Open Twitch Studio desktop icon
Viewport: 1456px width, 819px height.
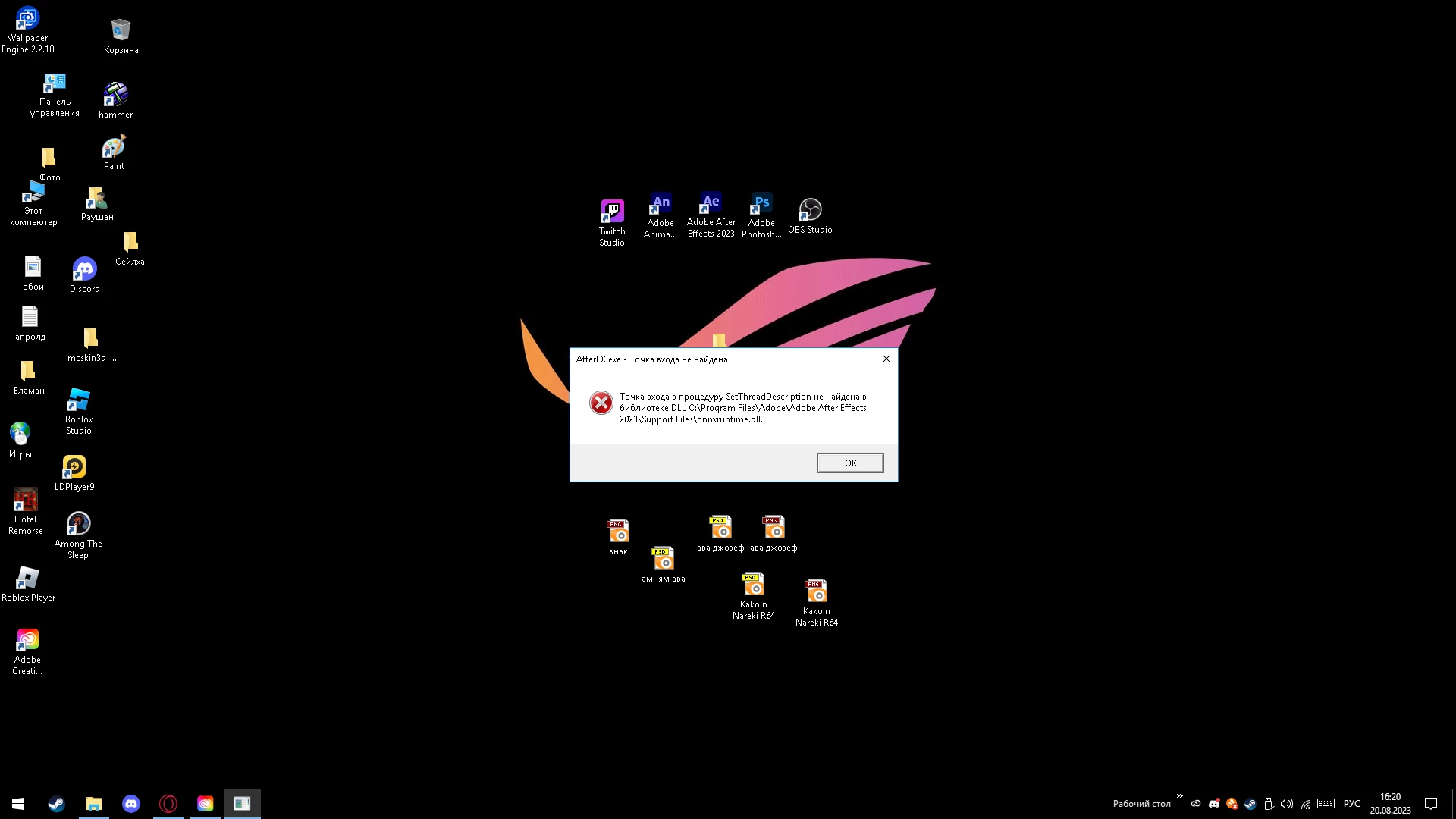pos(612,220)
